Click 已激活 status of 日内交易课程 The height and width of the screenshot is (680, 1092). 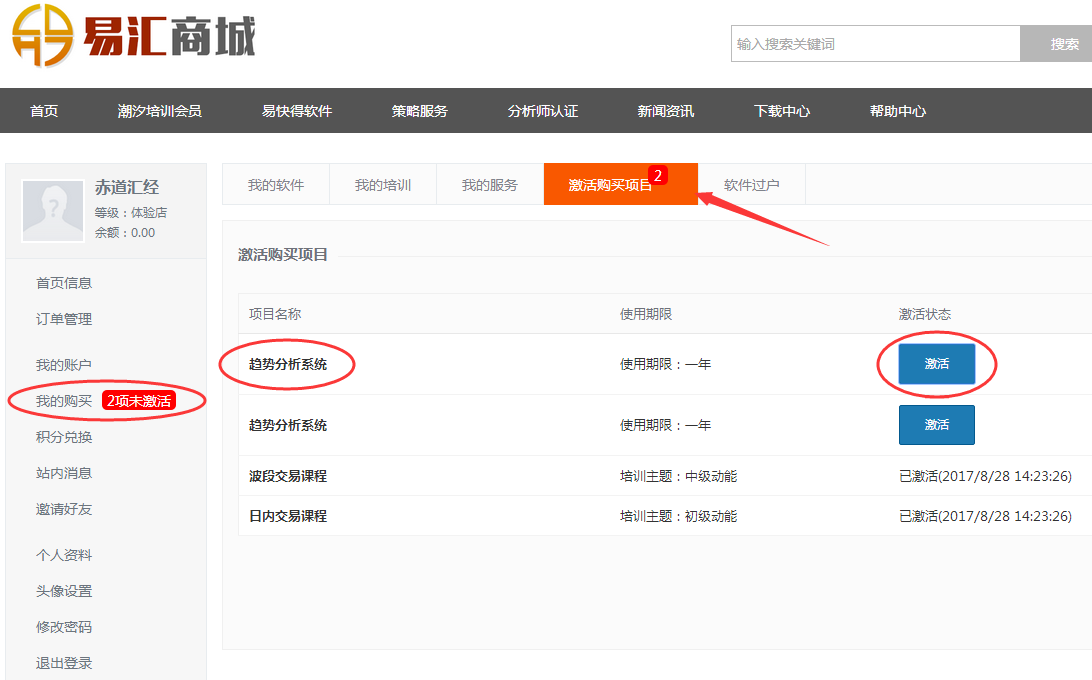[x=985, y=516]
